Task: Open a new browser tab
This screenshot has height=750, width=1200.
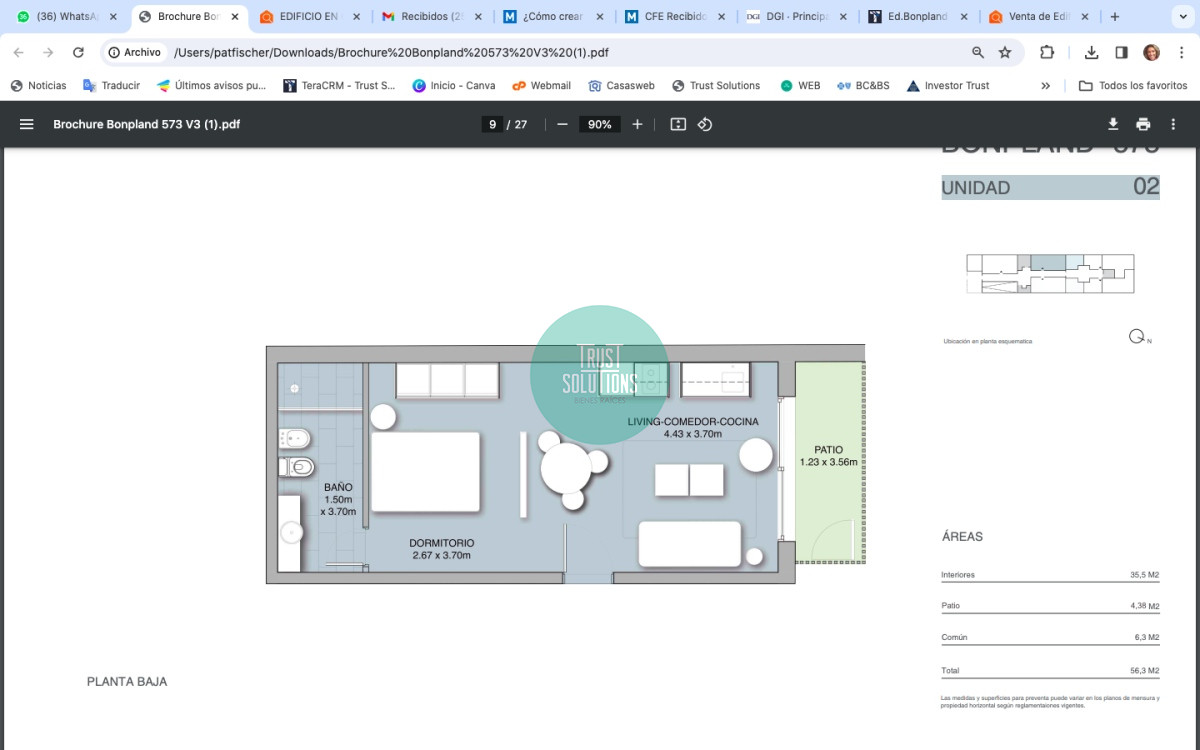Action: (x=1115, y=17)
